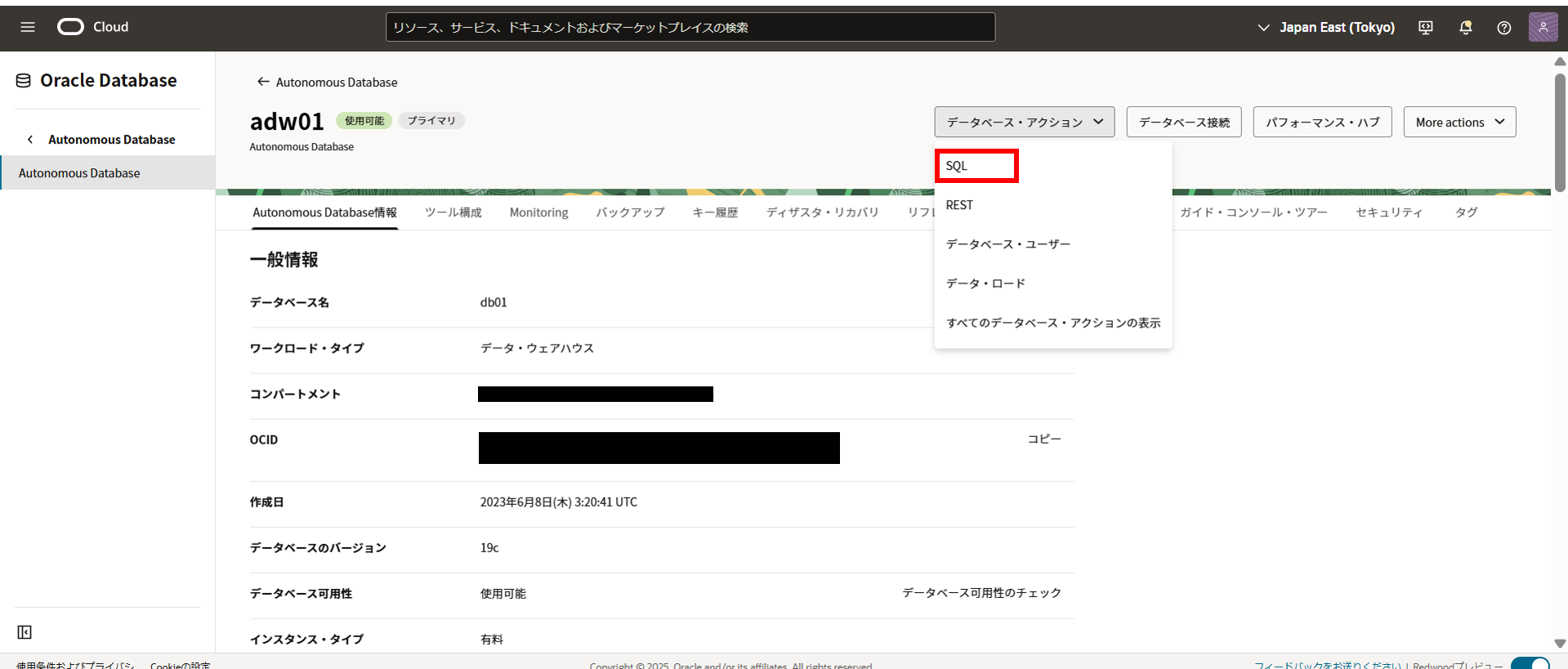1568x669 pixels.
Task: Switch to the ツール構成 tab
Action: 453,212
